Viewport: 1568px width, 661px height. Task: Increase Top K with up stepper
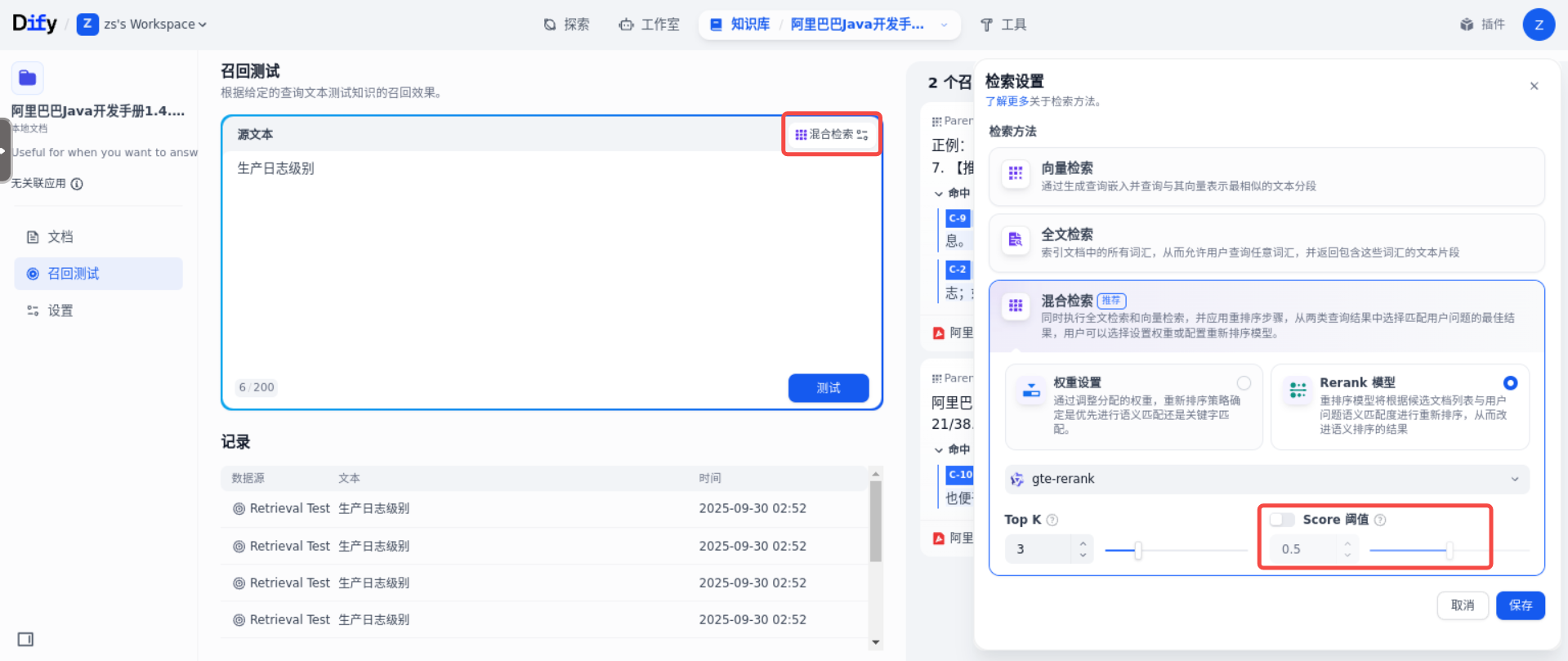click(1083, 543)
